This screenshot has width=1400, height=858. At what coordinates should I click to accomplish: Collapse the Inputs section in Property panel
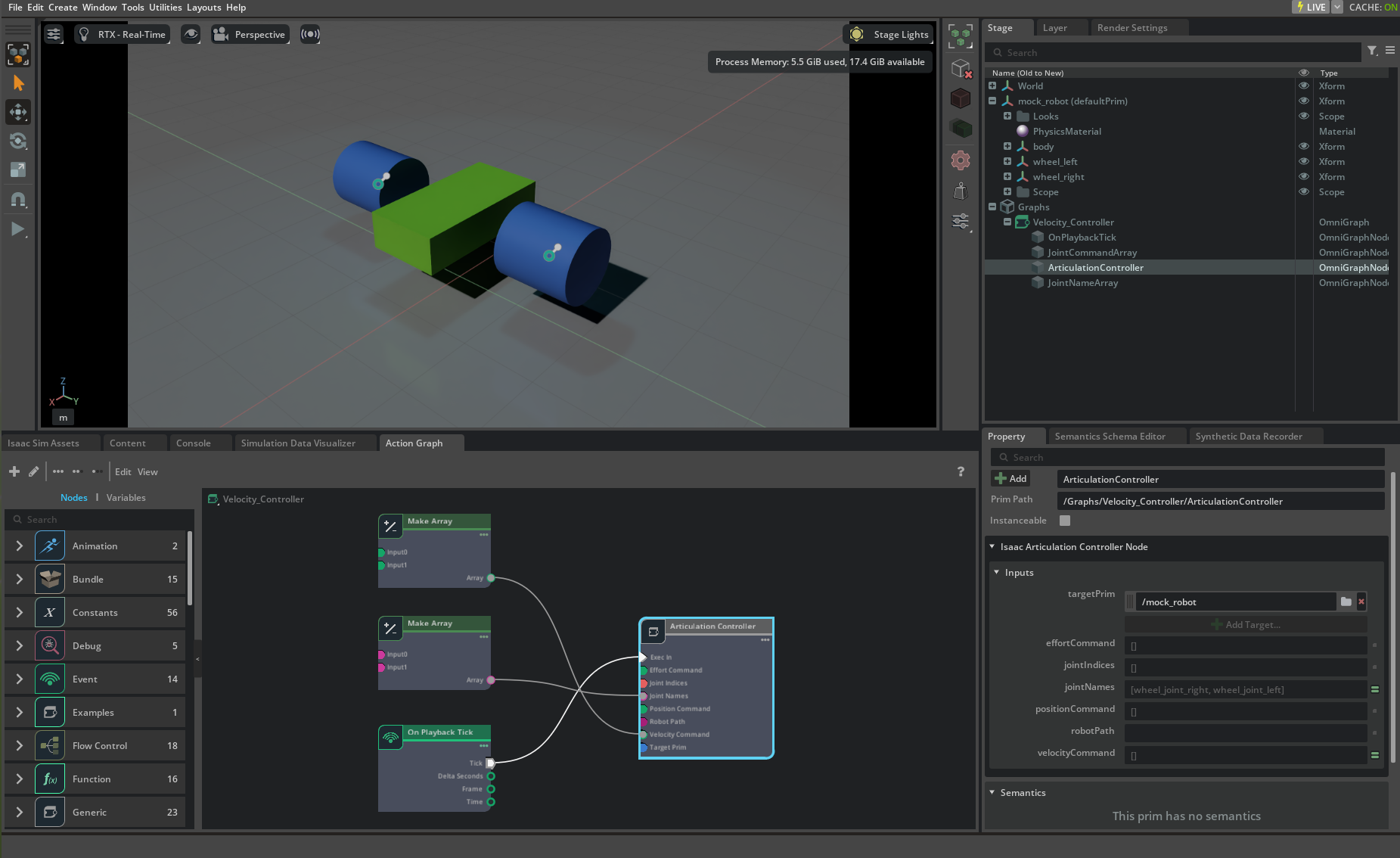pos(997,572)
